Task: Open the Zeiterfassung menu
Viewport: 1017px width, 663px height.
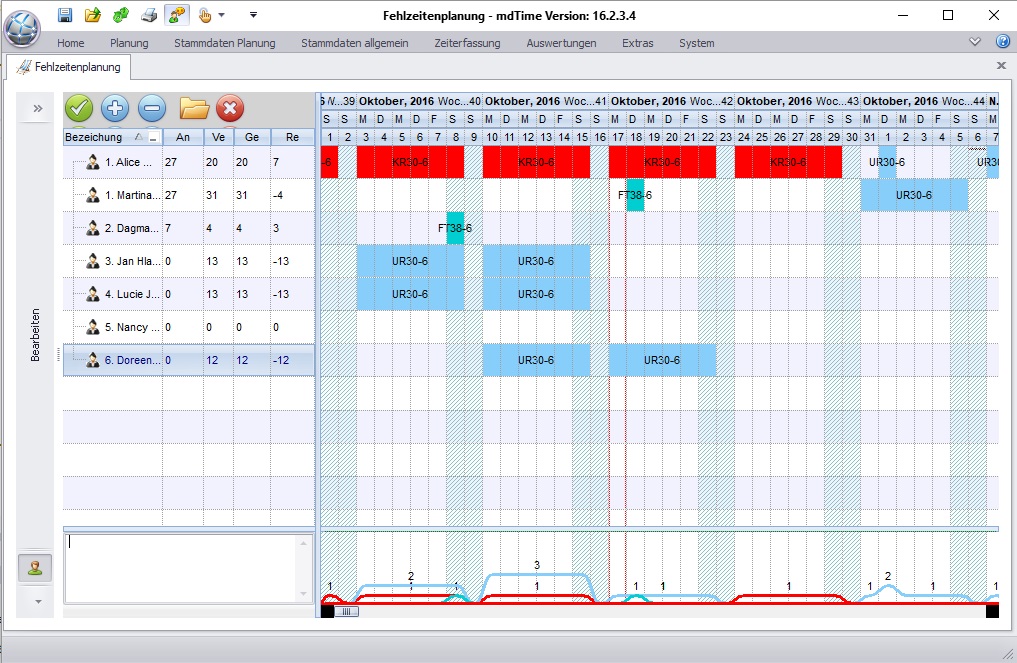Action: coord(467,43)
